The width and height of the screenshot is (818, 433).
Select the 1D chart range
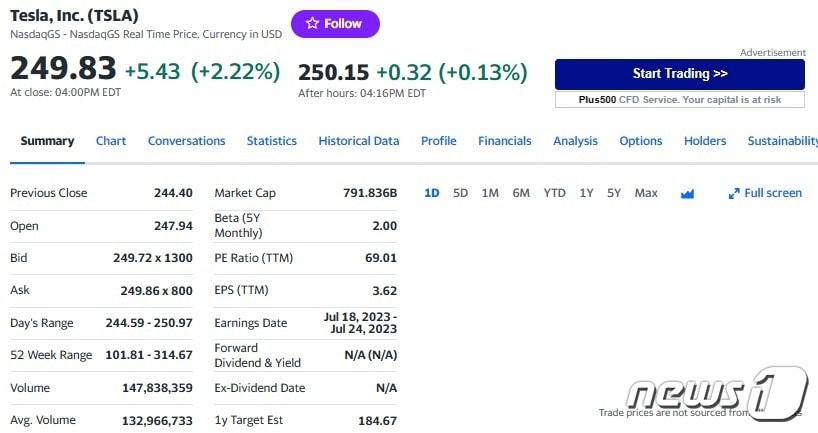[431, 193]
